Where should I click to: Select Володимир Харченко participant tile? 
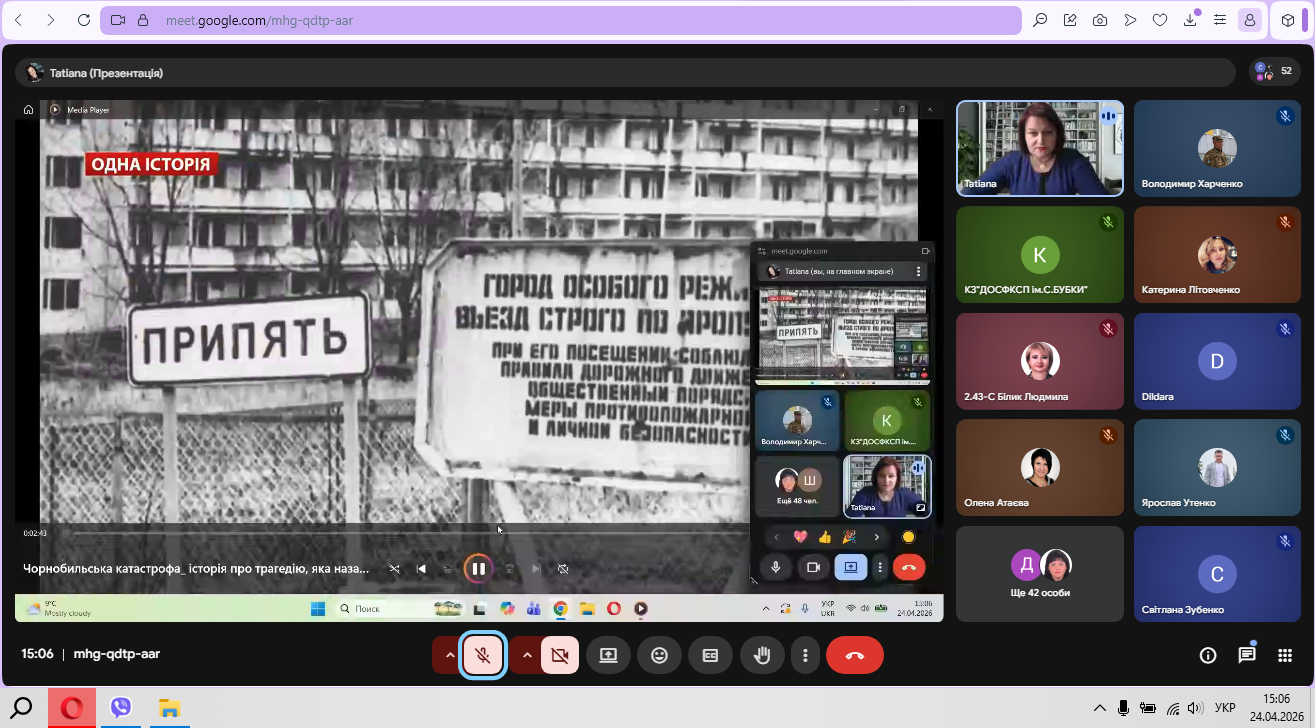tap(1216, 148)
